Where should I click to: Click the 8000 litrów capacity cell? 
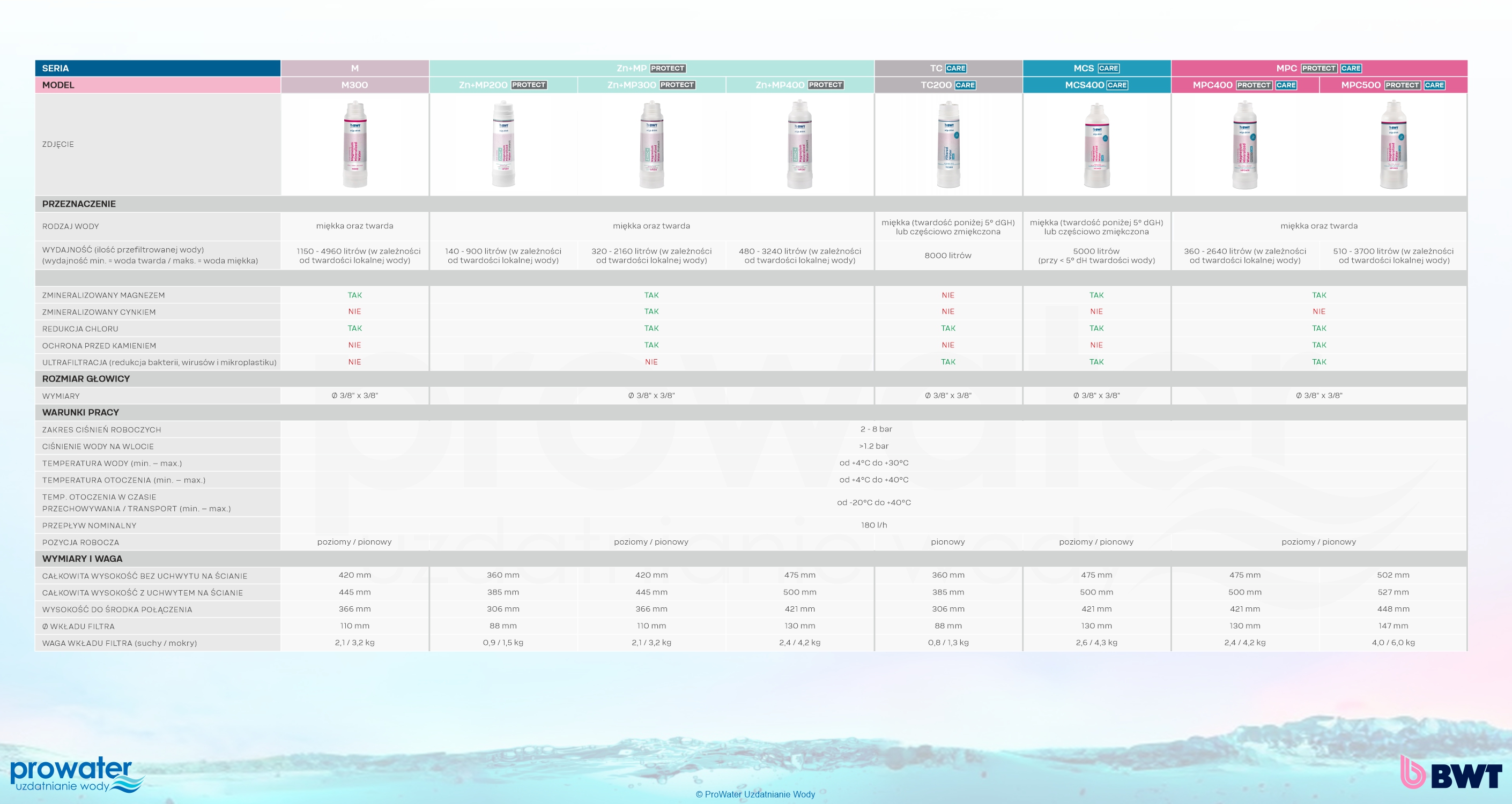pyautogui.click(x=948, y=255)
